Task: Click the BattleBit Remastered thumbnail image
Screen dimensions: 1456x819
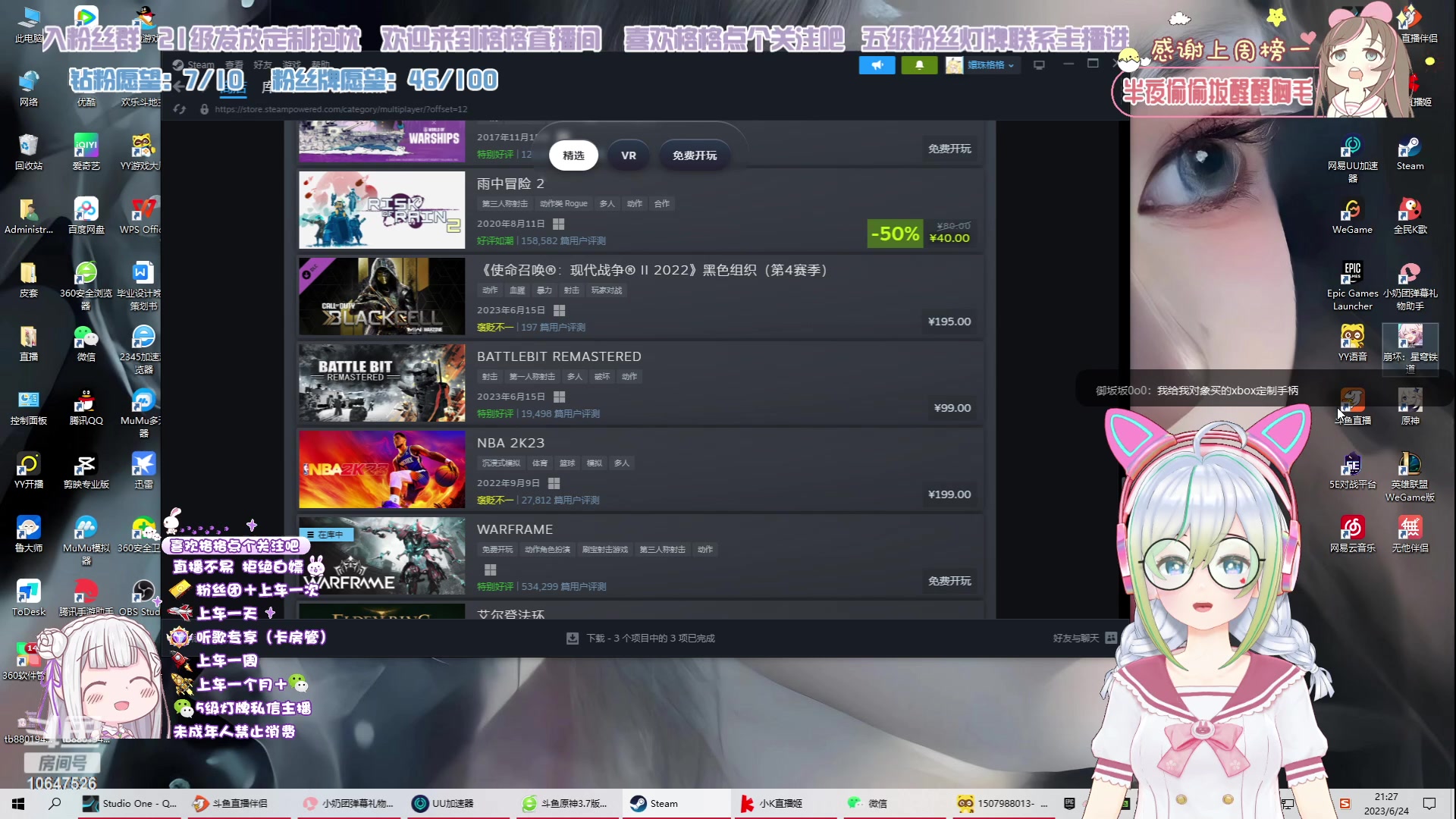Action: pos(381,383)
